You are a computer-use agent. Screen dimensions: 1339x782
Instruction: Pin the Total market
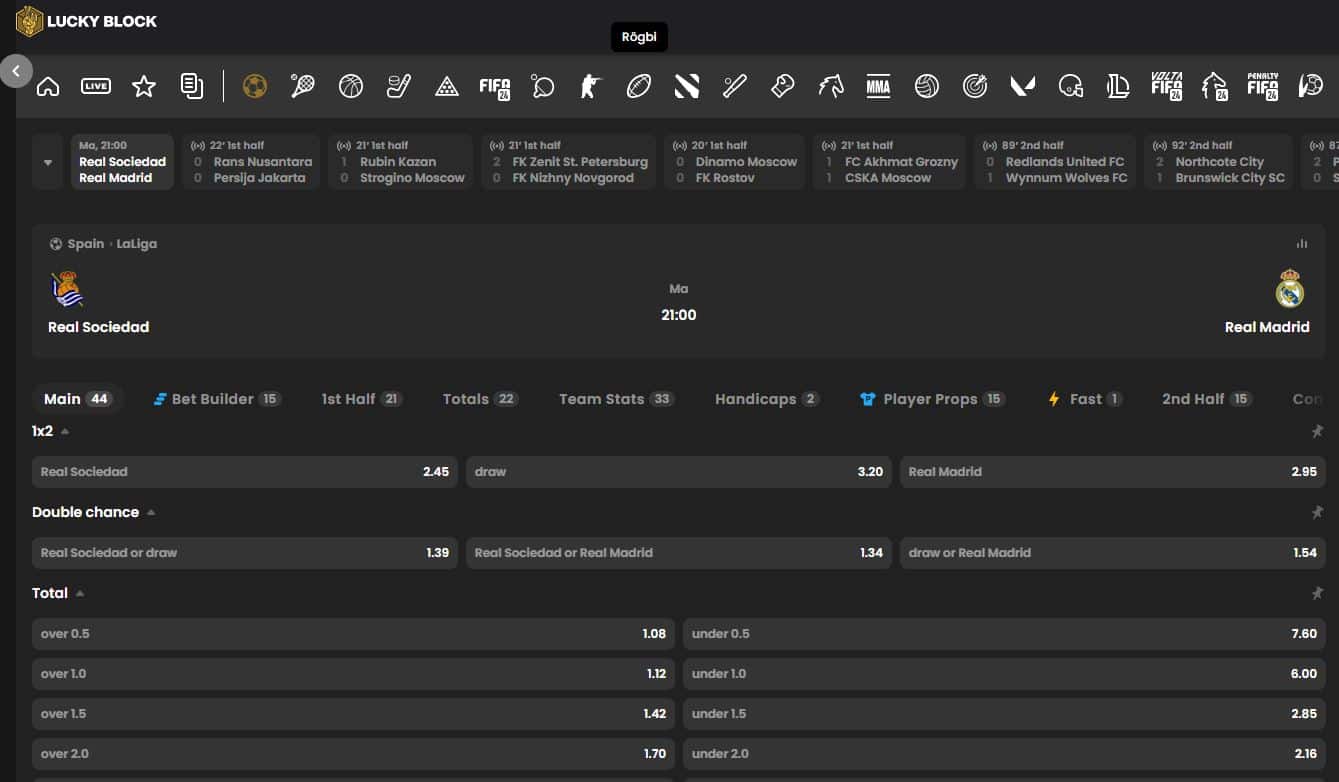[x=1317, y=593]
